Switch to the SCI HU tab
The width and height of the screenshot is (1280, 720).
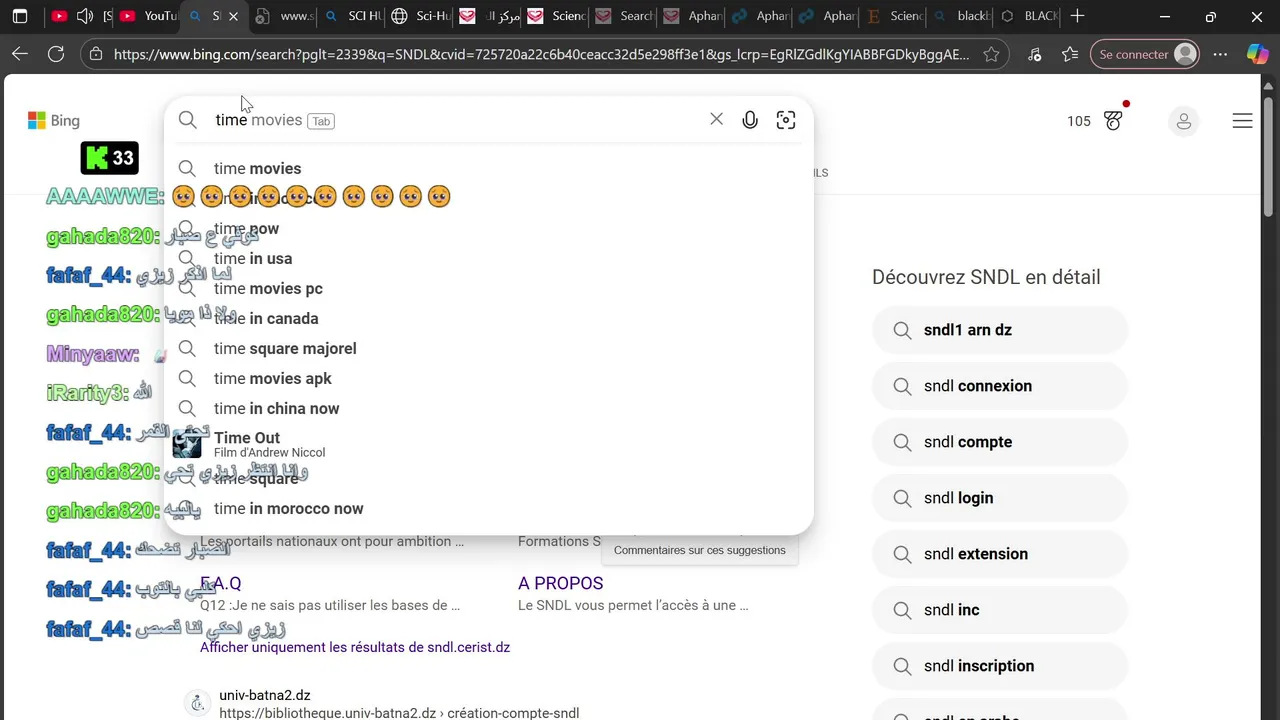[x=352, y=16]
